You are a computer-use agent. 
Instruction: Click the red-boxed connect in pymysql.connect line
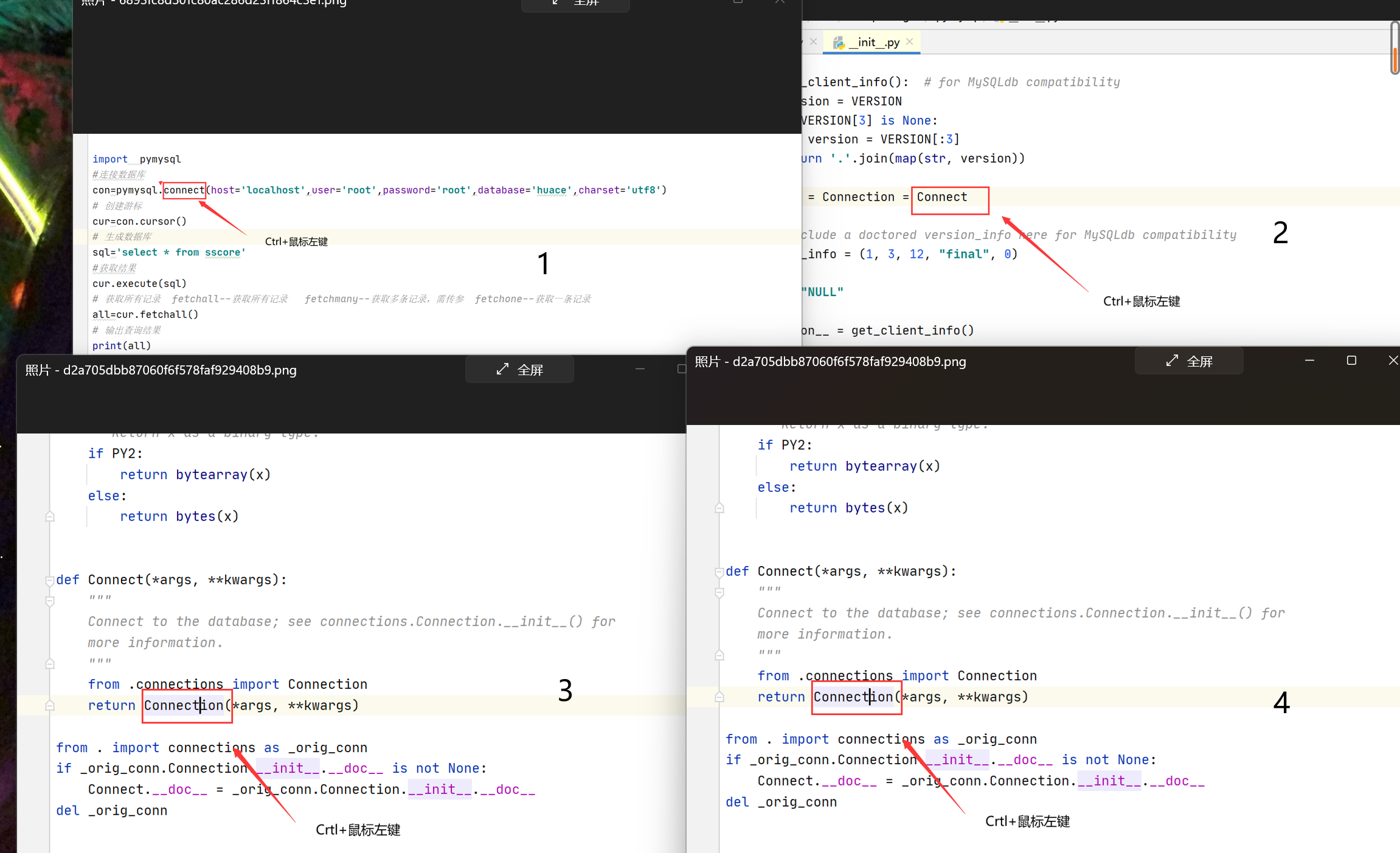click(x=184, y=190)
